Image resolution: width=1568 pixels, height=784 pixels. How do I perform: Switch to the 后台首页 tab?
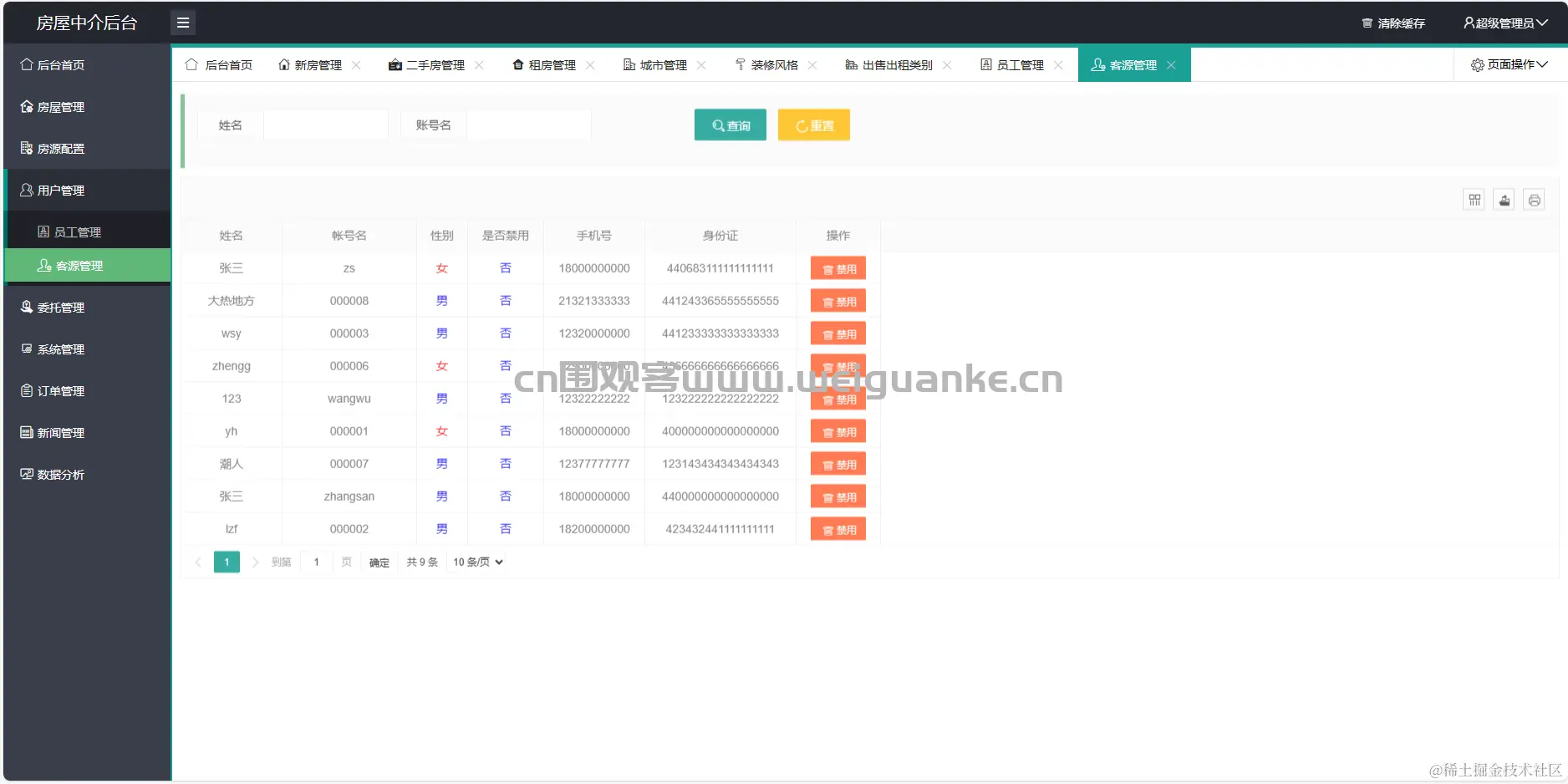click(x=219, y=65)
